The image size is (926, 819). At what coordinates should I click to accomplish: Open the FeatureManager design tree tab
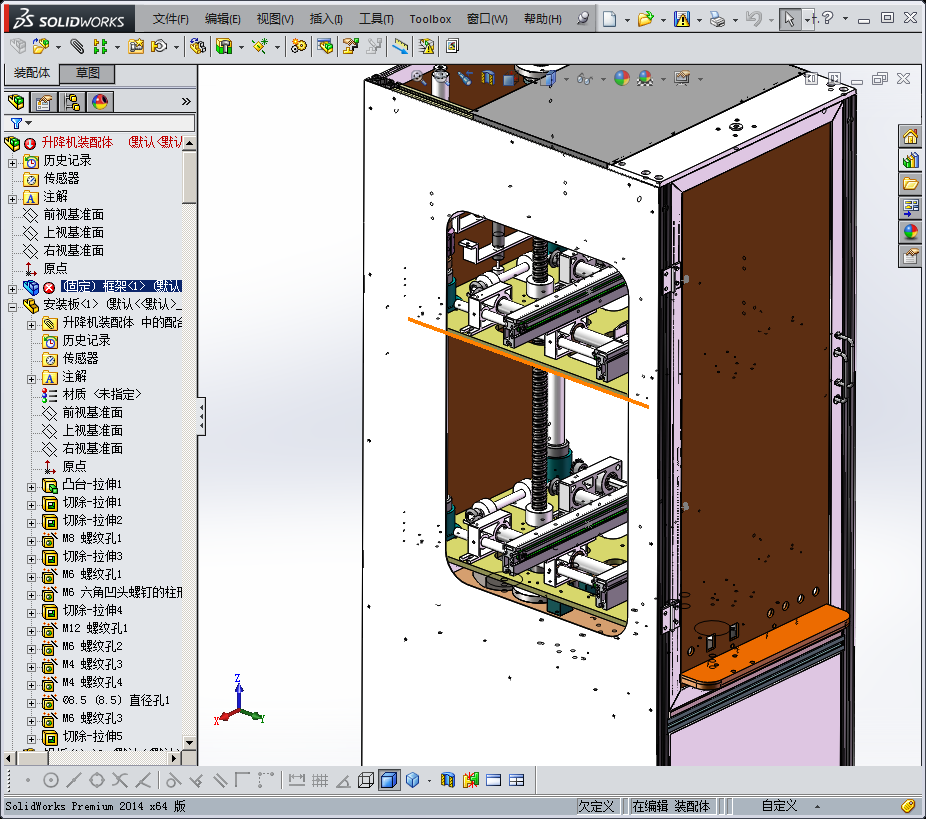pos(17,102)
